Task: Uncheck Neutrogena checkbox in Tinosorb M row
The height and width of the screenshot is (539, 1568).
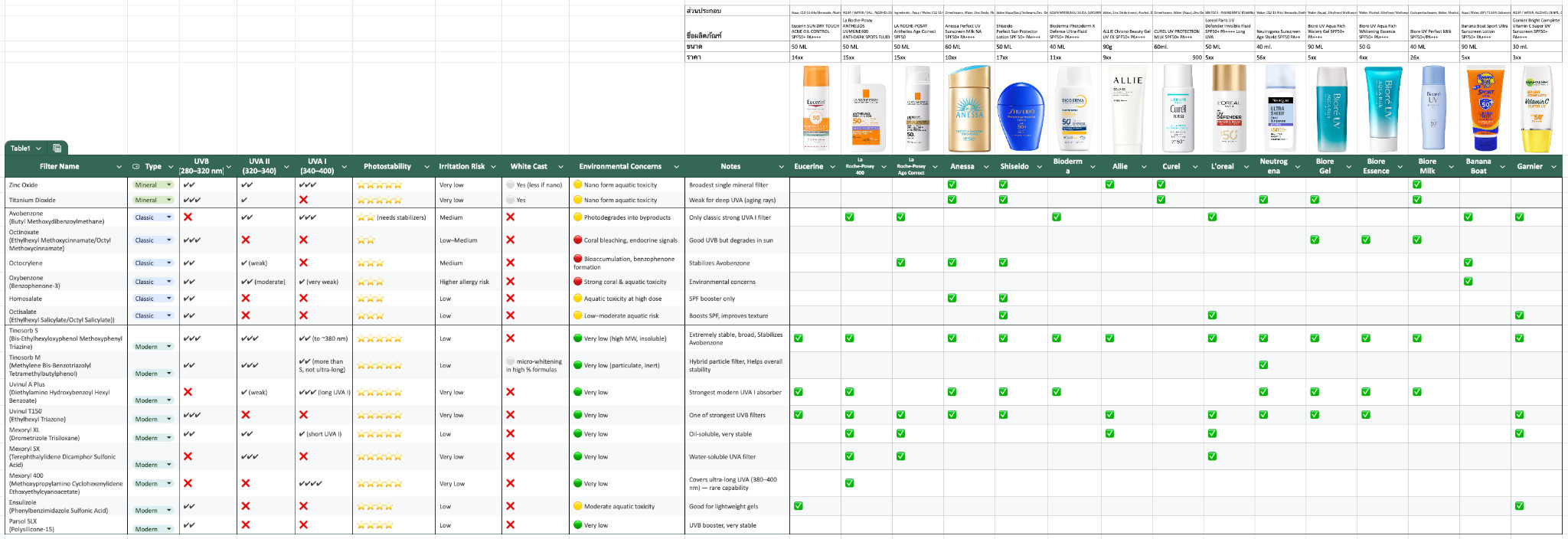Action: click(x=1263, y=365)
